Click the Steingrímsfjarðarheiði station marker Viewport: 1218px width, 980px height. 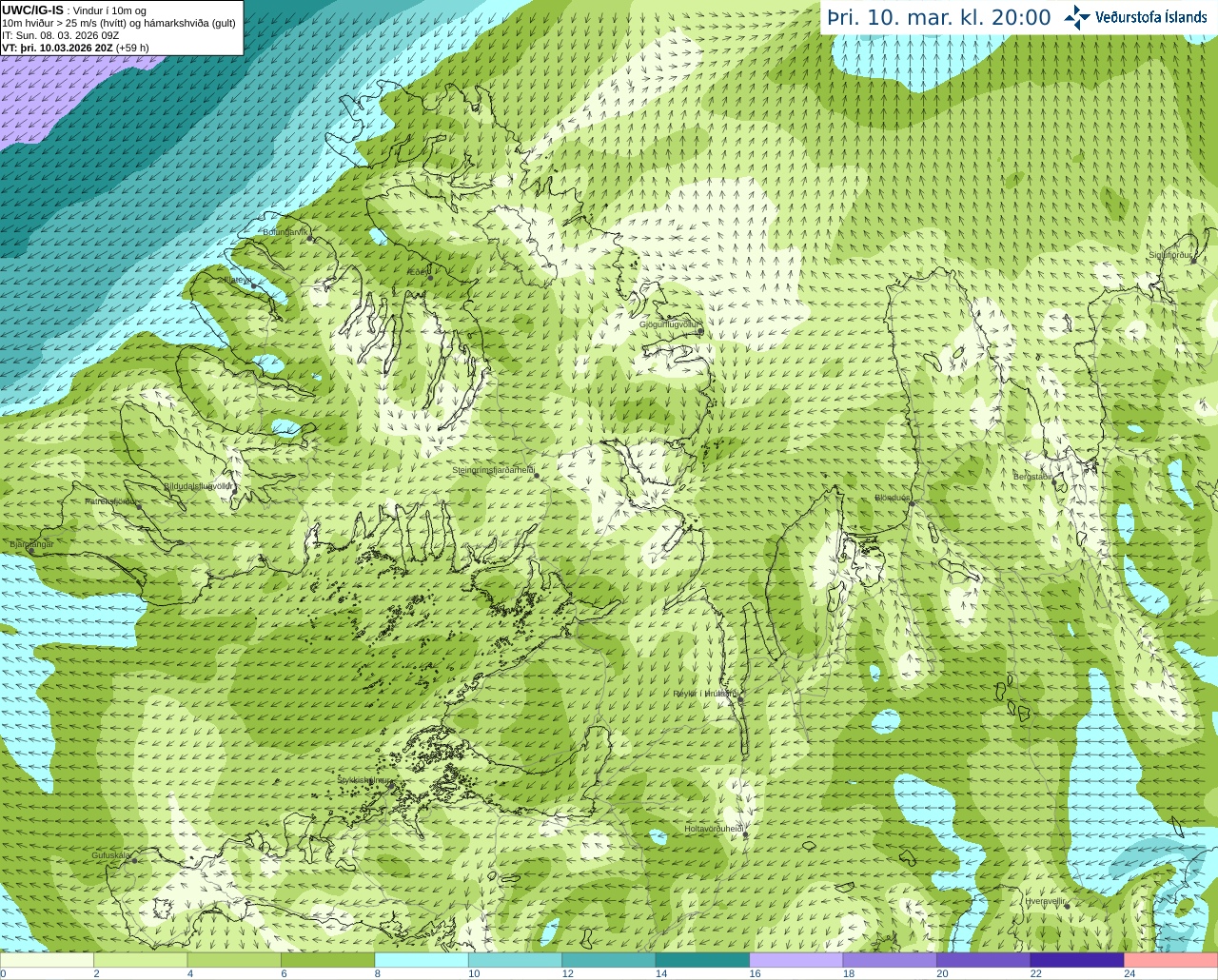click(x=536, y=475)
